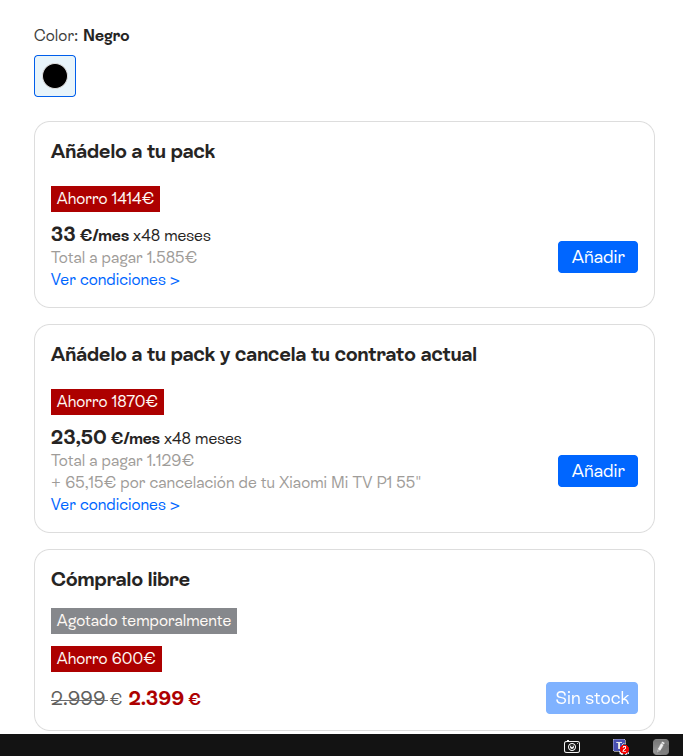Screen dimensions: 683x756
Task: Click the "Cómpralo libre" heading
Action: tap(120, 580)
